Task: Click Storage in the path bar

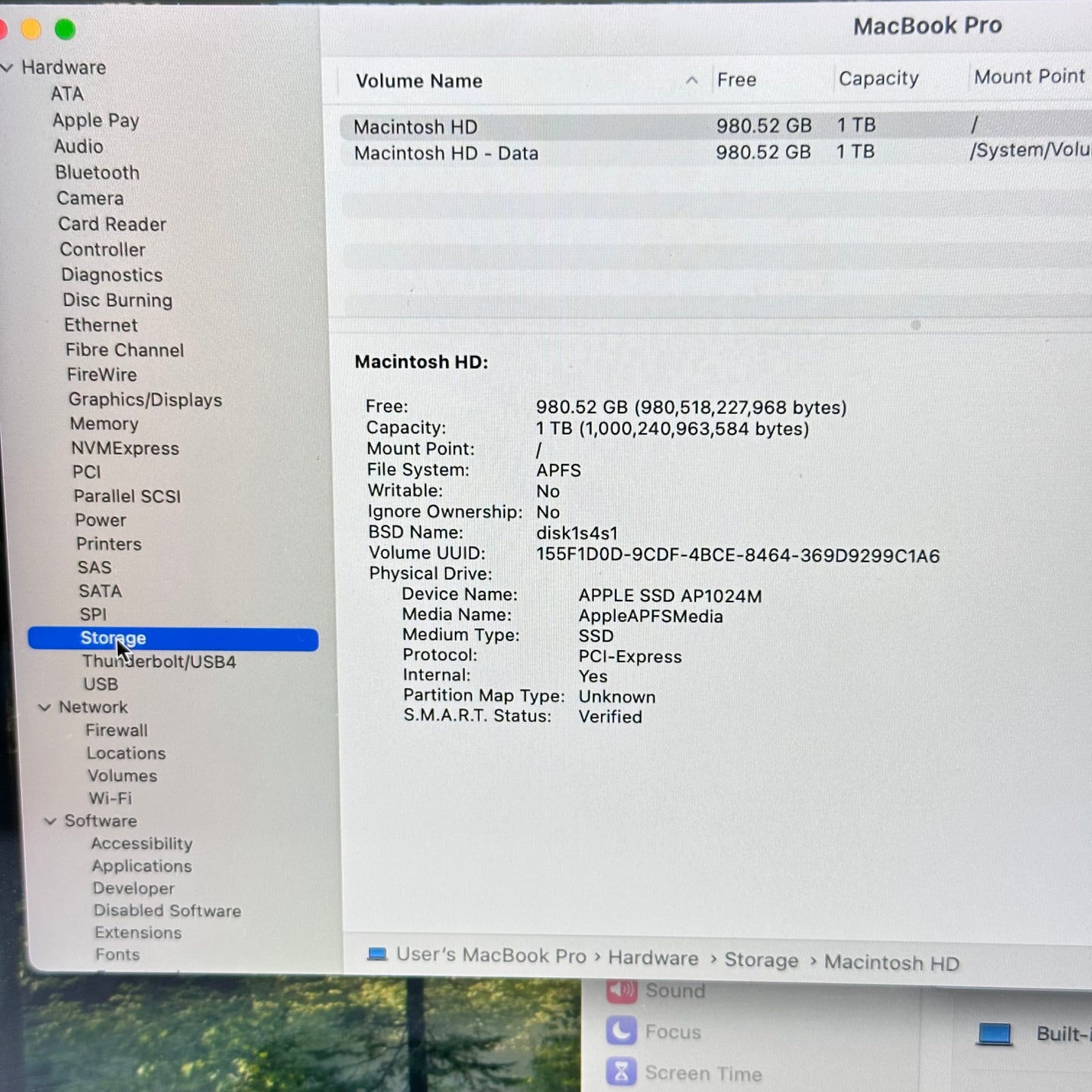Action: tap(761, 961)
